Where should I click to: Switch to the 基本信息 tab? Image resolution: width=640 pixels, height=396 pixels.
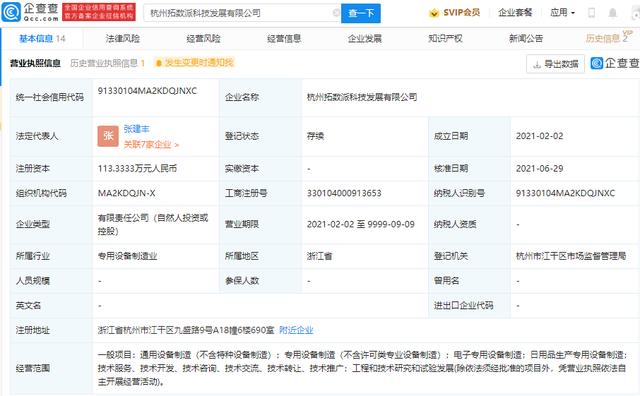[42, 39]
